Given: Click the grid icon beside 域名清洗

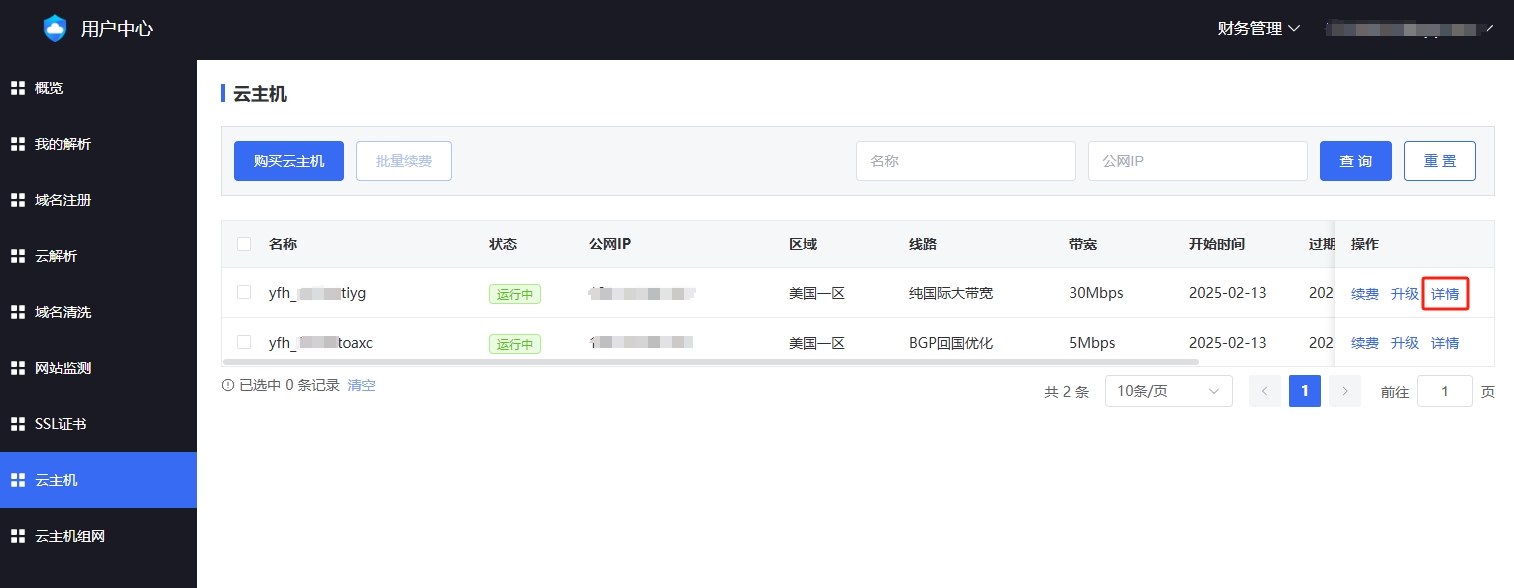Looking at the screenshot, I should [17, 312].
